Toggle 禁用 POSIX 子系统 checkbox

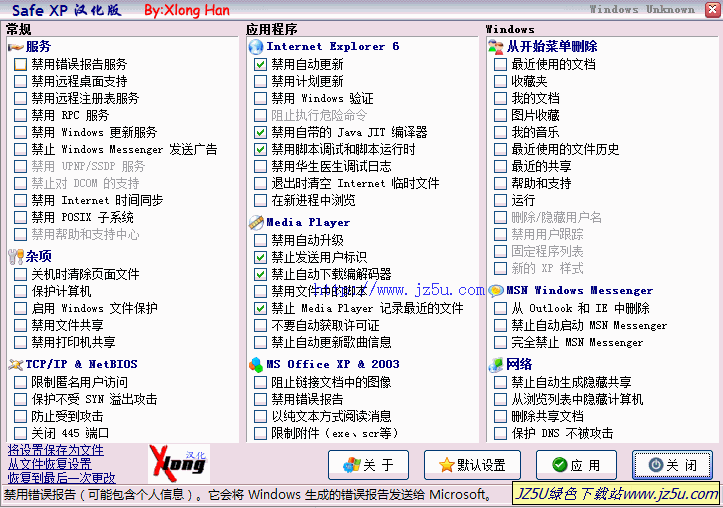20,218
